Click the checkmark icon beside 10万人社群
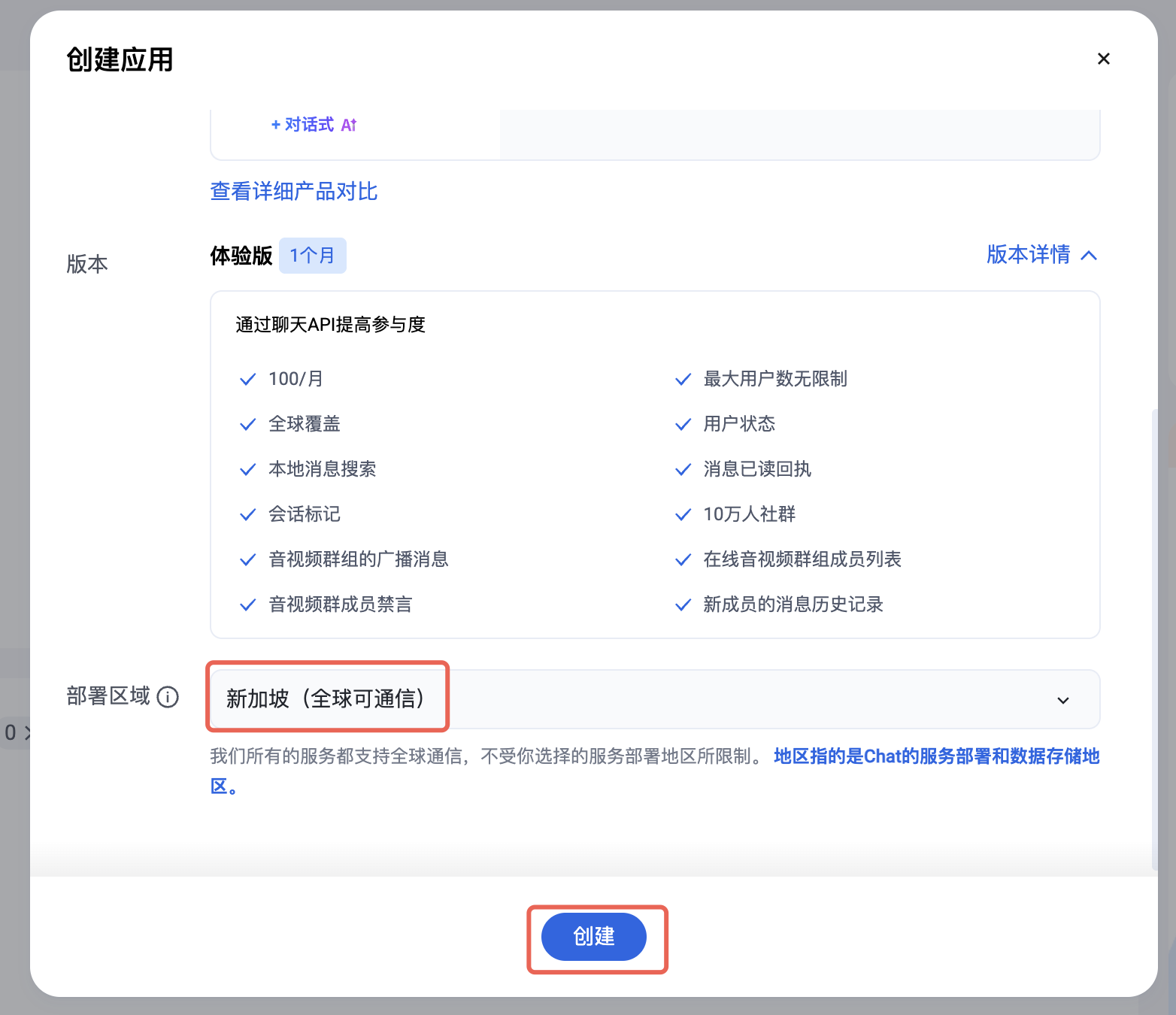Viewport: 1176px width, 1015px height. pos(683,515)
